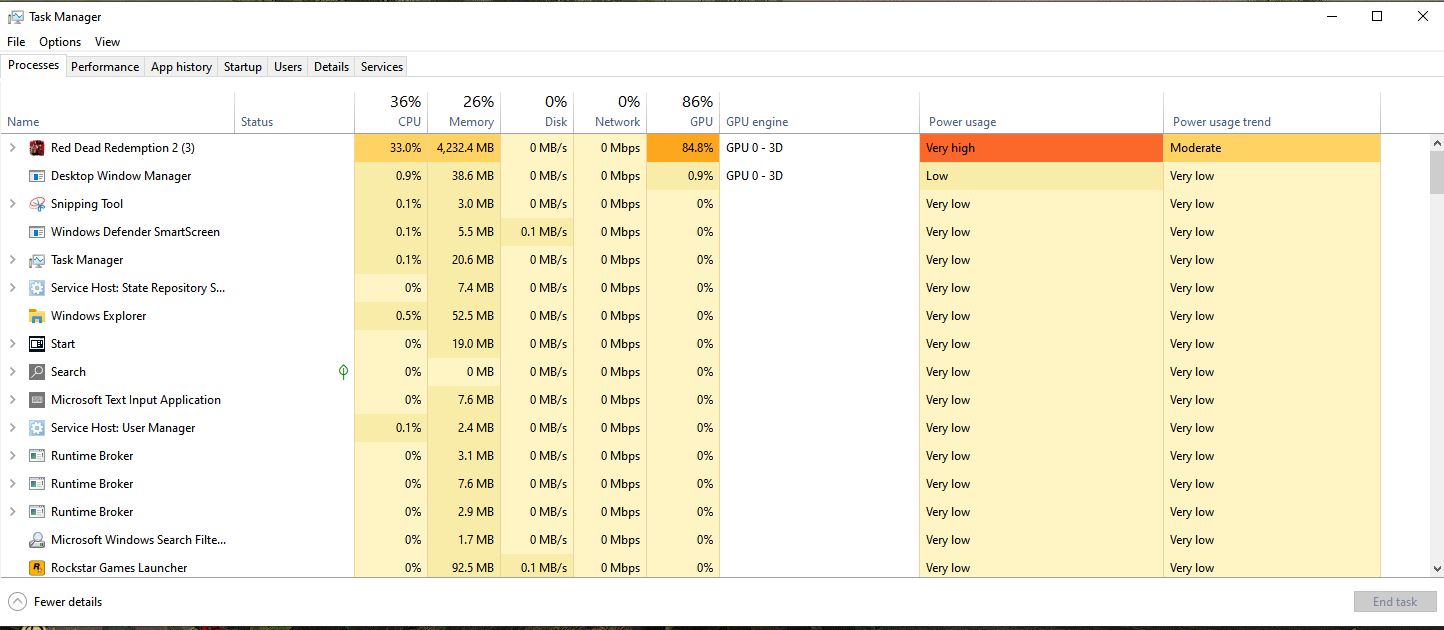Click the Snipping Tool scissors icon
Image resolution: width=1444 pixels, height=630 pixels.
37,204
